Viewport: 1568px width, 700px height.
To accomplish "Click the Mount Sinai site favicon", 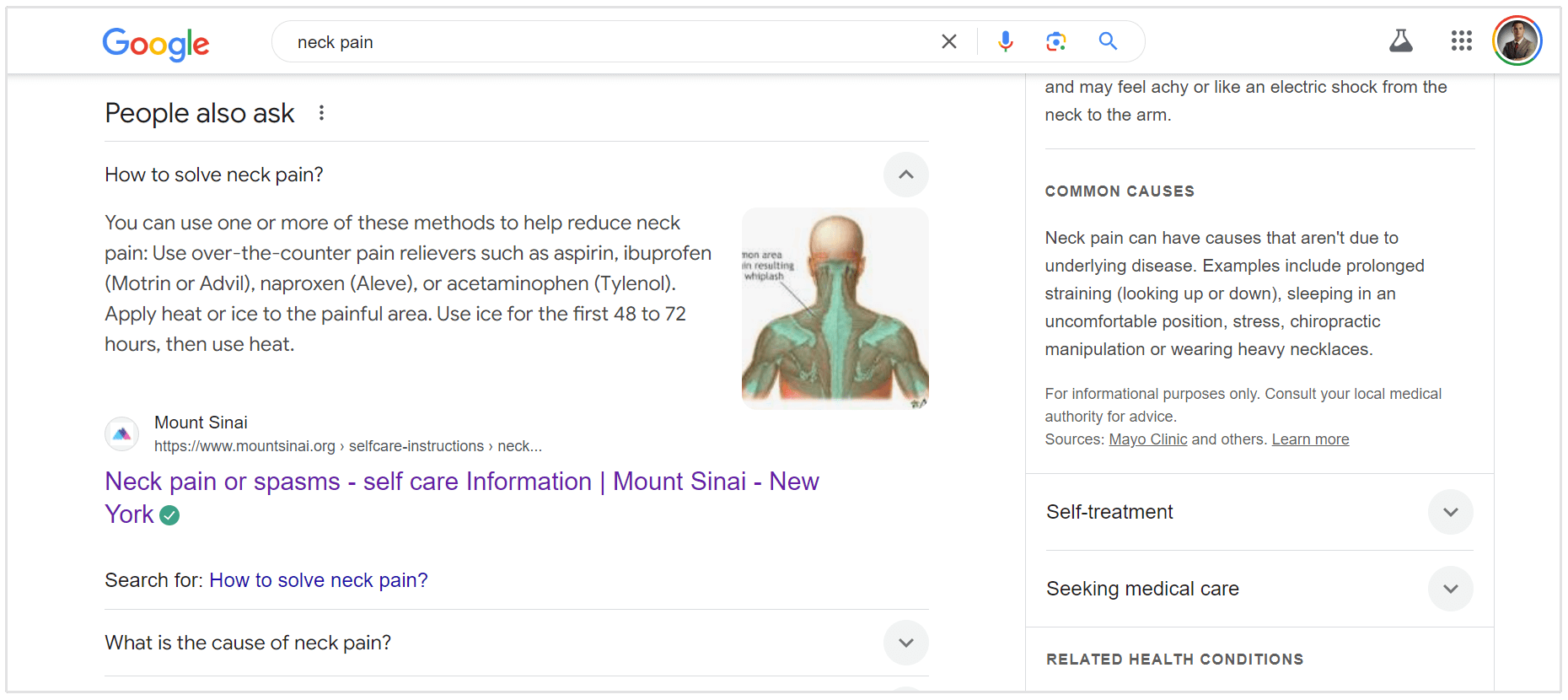I will (122, 433).
